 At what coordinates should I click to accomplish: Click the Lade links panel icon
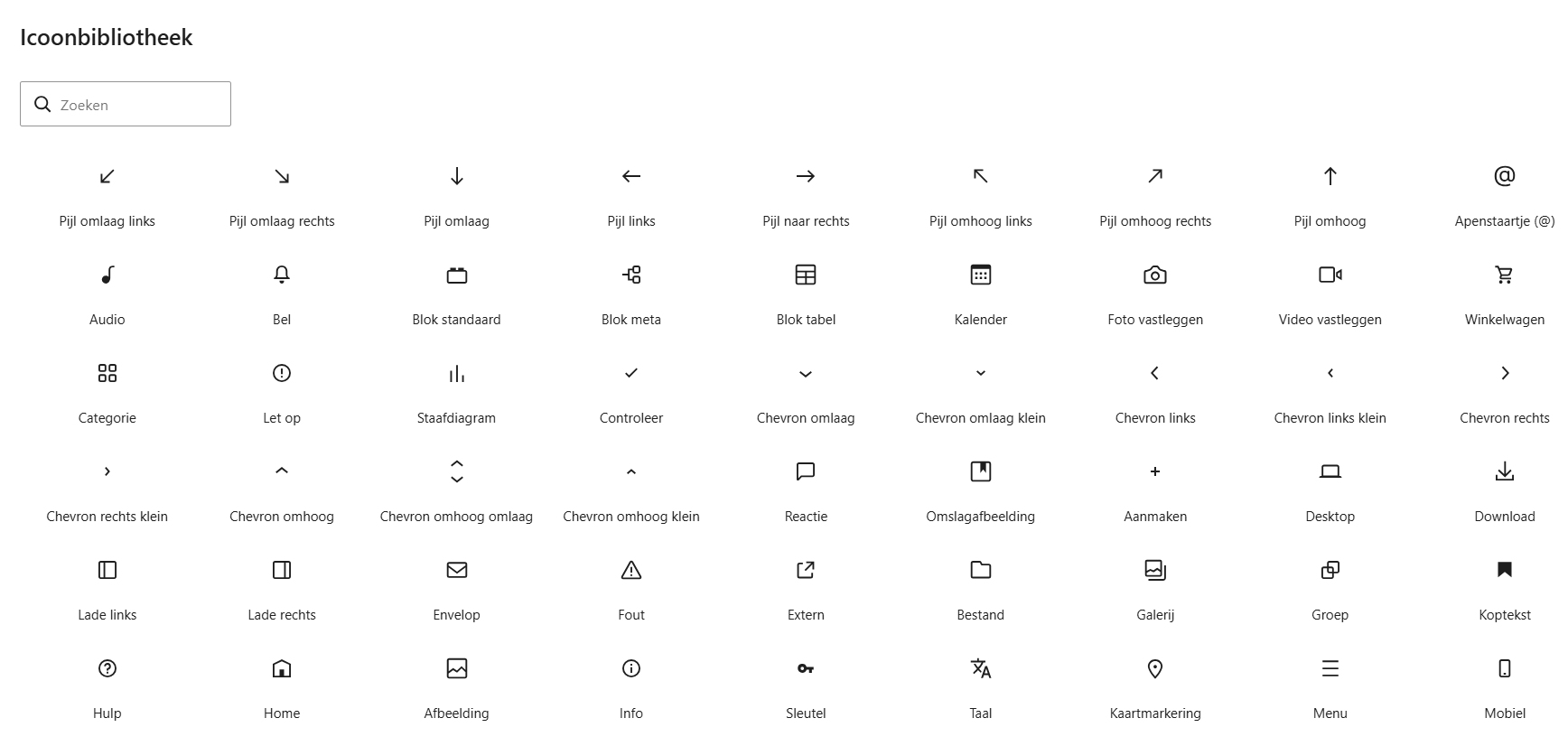tap(107, 570)
